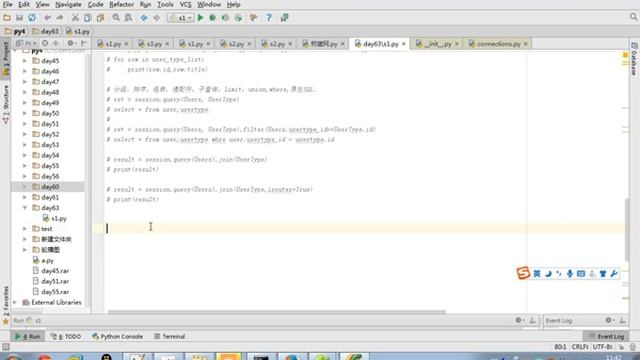This screenshot has height=360, width=640.
Task: Open the Project view selector dropdown
Action: (26, 43)
